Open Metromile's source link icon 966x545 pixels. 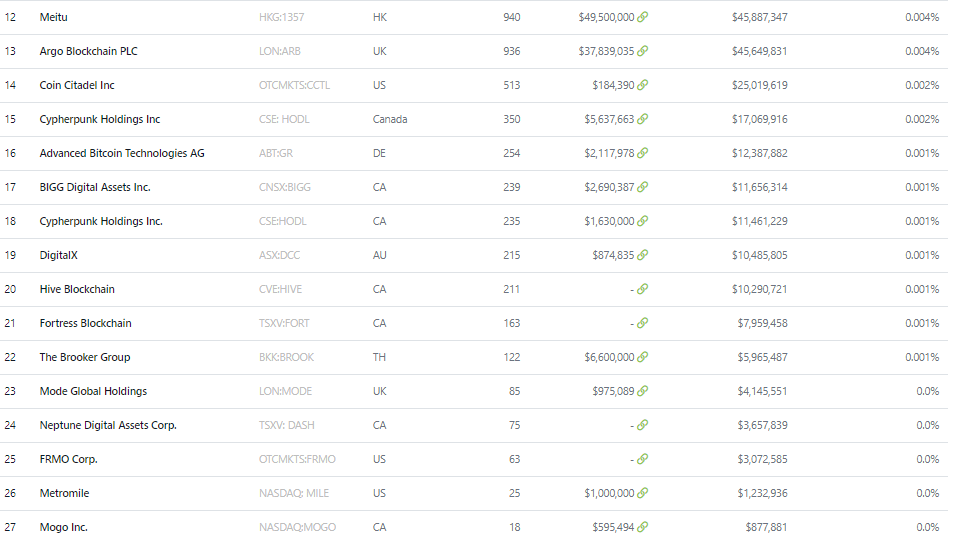(642, 493)
